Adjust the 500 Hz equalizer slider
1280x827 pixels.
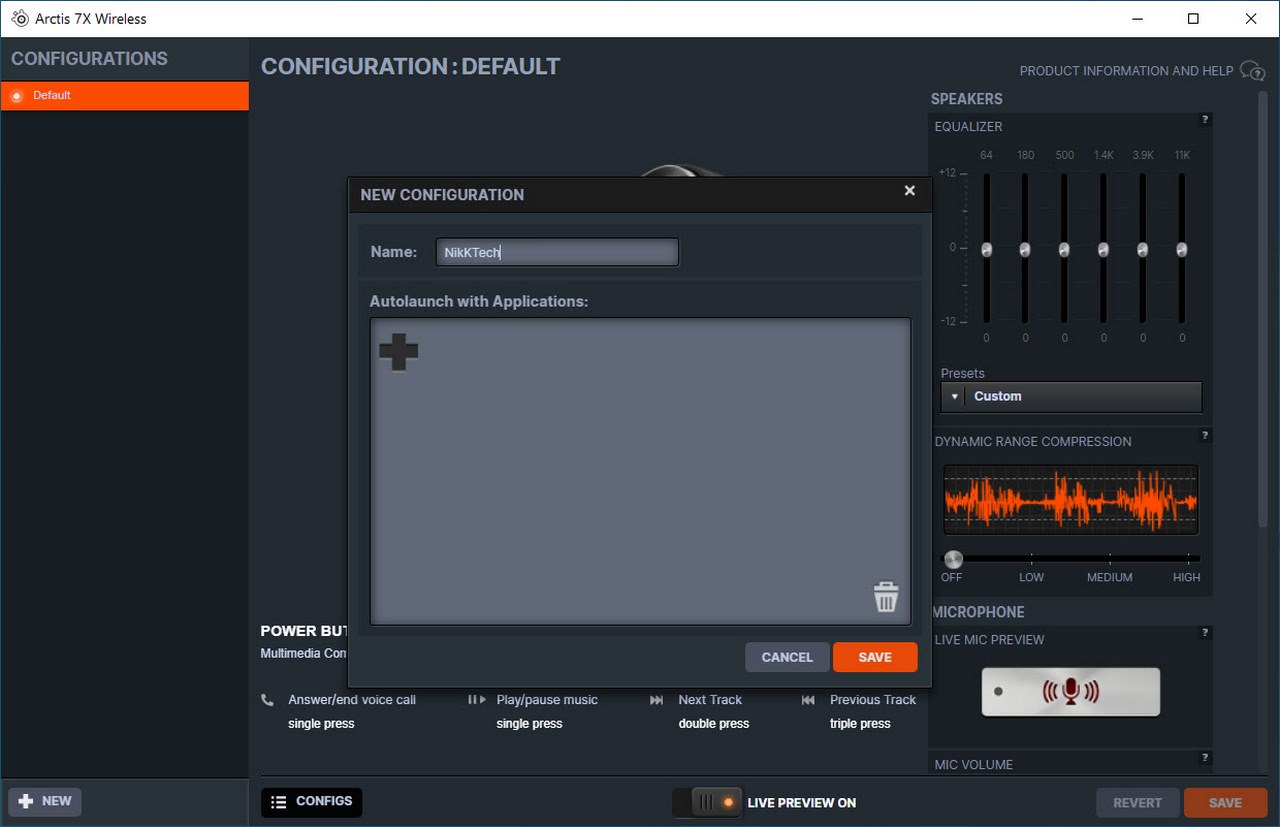[1064, 249]
